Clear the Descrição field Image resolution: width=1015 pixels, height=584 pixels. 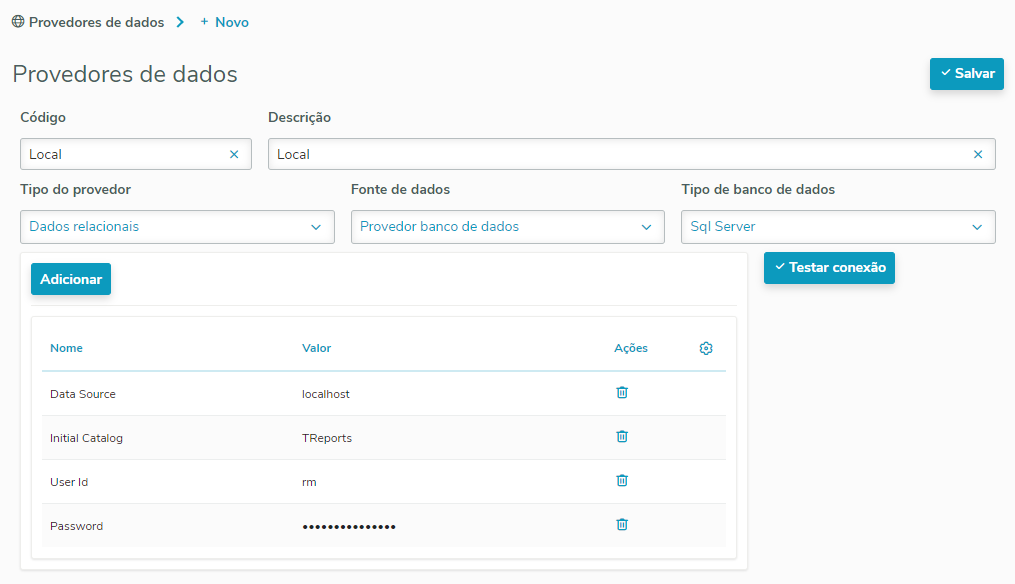click(978, 154)
